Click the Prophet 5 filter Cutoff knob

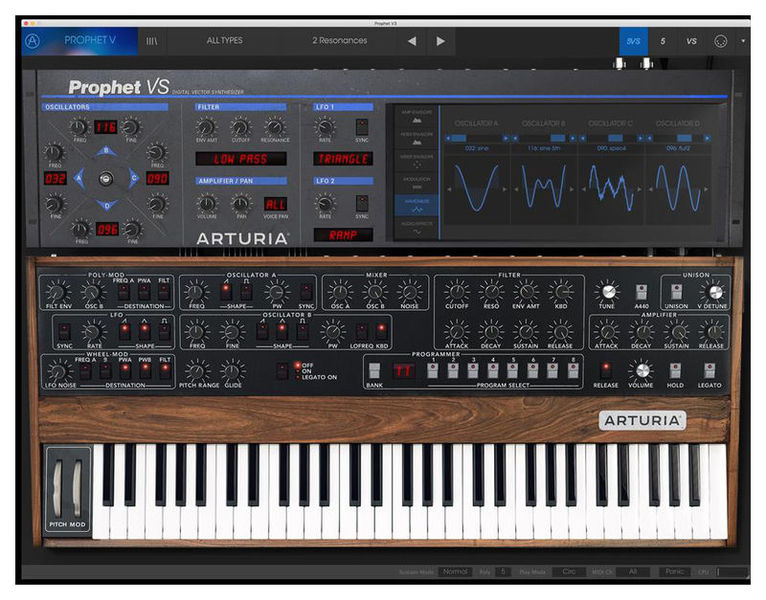click(x=456, y=292)
